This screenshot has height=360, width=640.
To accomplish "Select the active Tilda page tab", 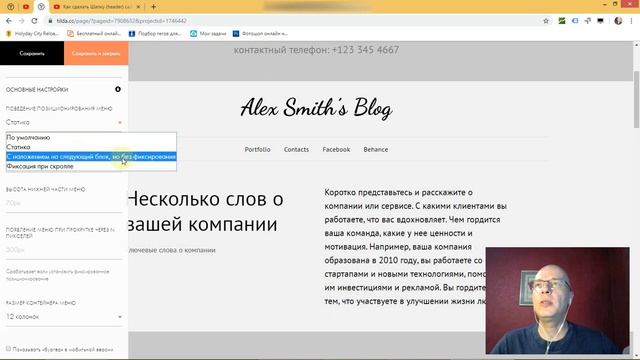I will [x=41, y=7].
